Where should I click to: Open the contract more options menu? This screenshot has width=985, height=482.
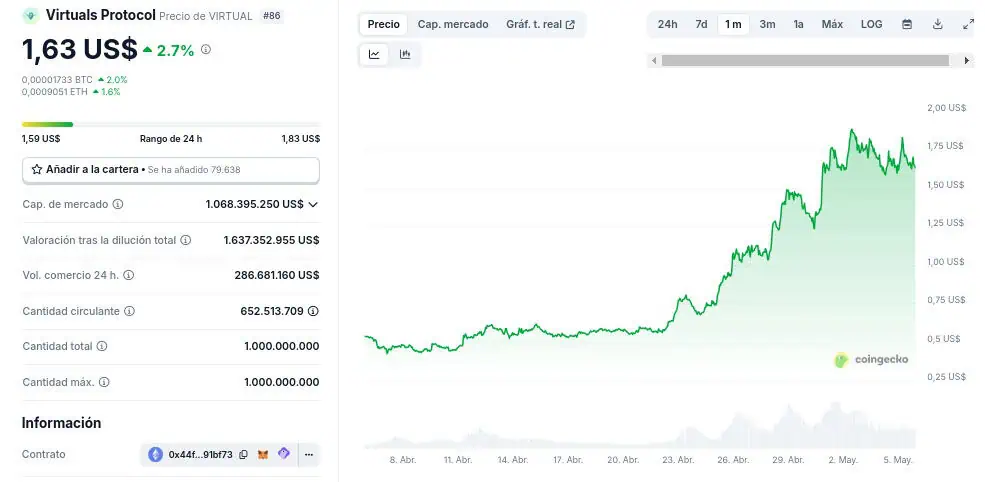pos(309,455)
